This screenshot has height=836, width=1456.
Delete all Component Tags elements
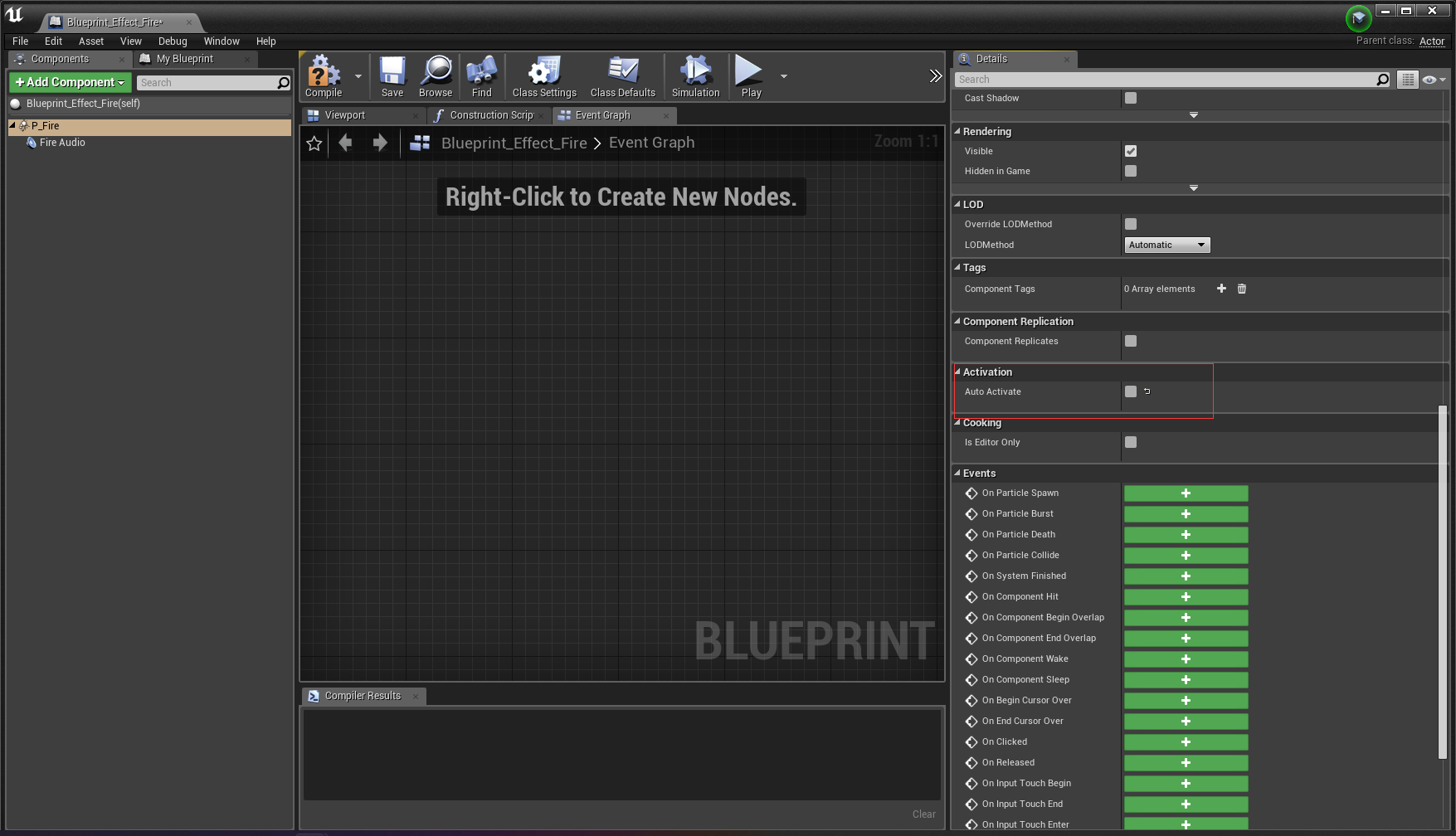(1242, 289)
